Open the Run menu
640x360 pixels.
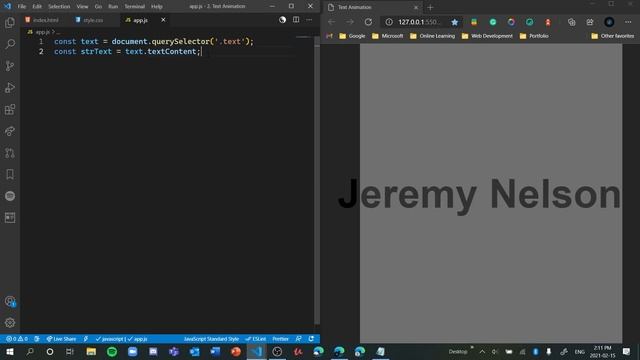(x=113, y=7)
